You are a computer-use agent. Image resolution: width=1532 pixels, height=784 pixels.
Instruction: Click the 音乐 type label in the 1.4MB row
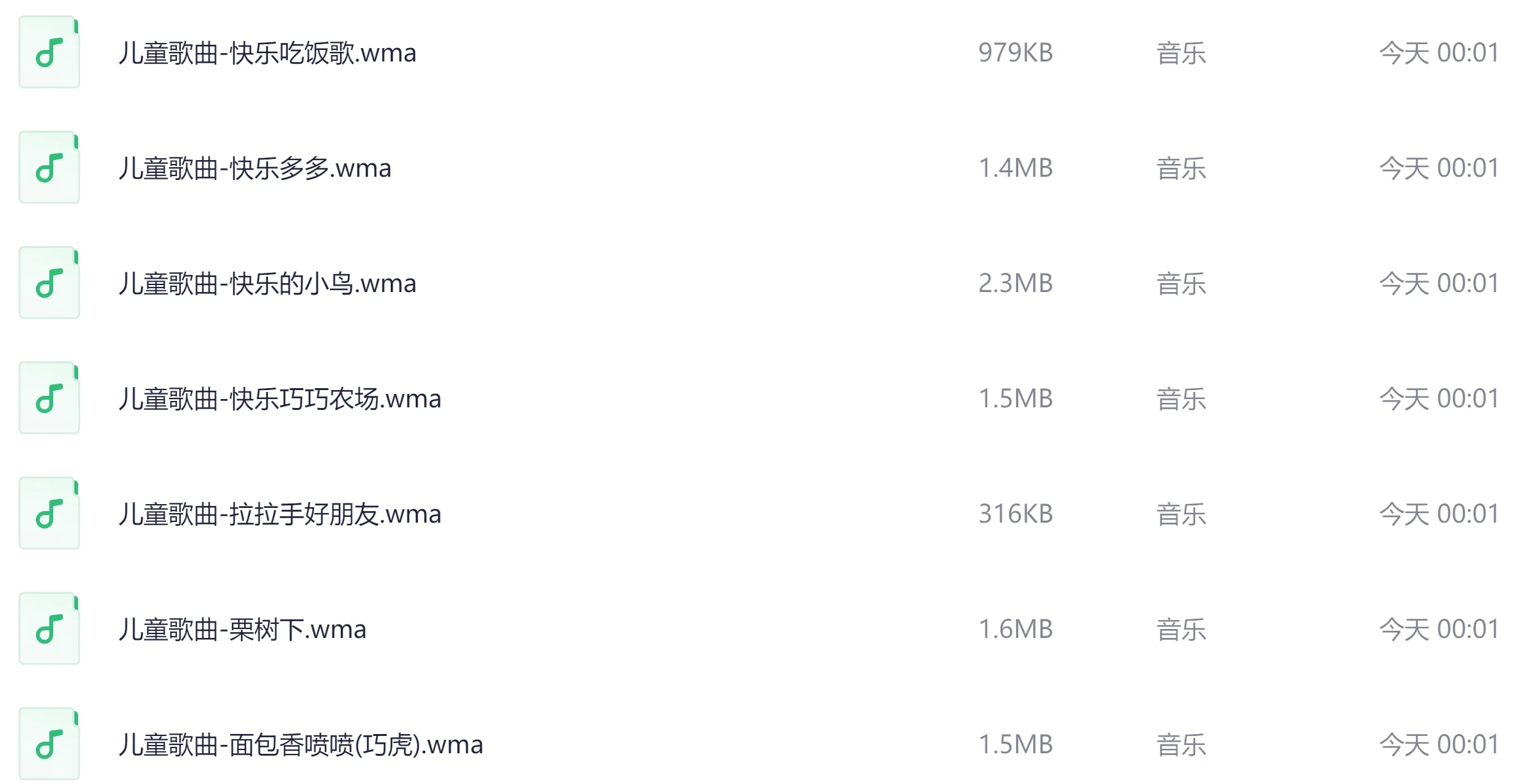click(x=1181, y=168)
